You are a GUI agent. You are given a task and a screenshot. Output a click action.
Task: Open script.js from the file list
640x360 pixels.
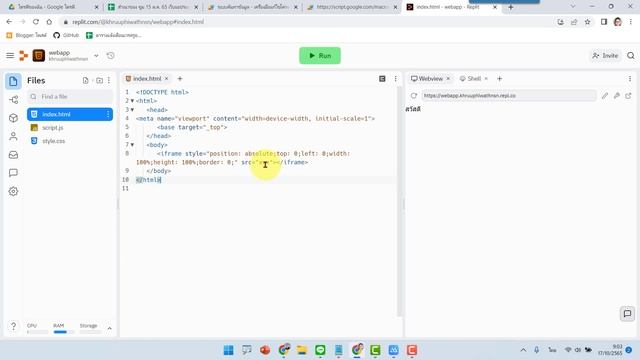click(x=53, y=128)
